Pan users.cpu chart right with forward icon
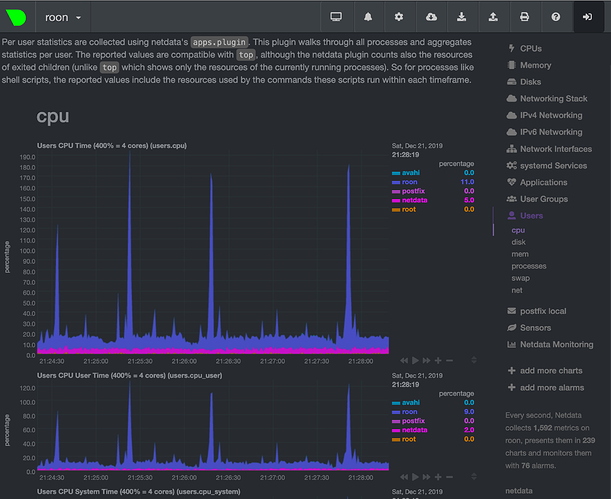Screen dimensions: 611x499 click(427, 361)
